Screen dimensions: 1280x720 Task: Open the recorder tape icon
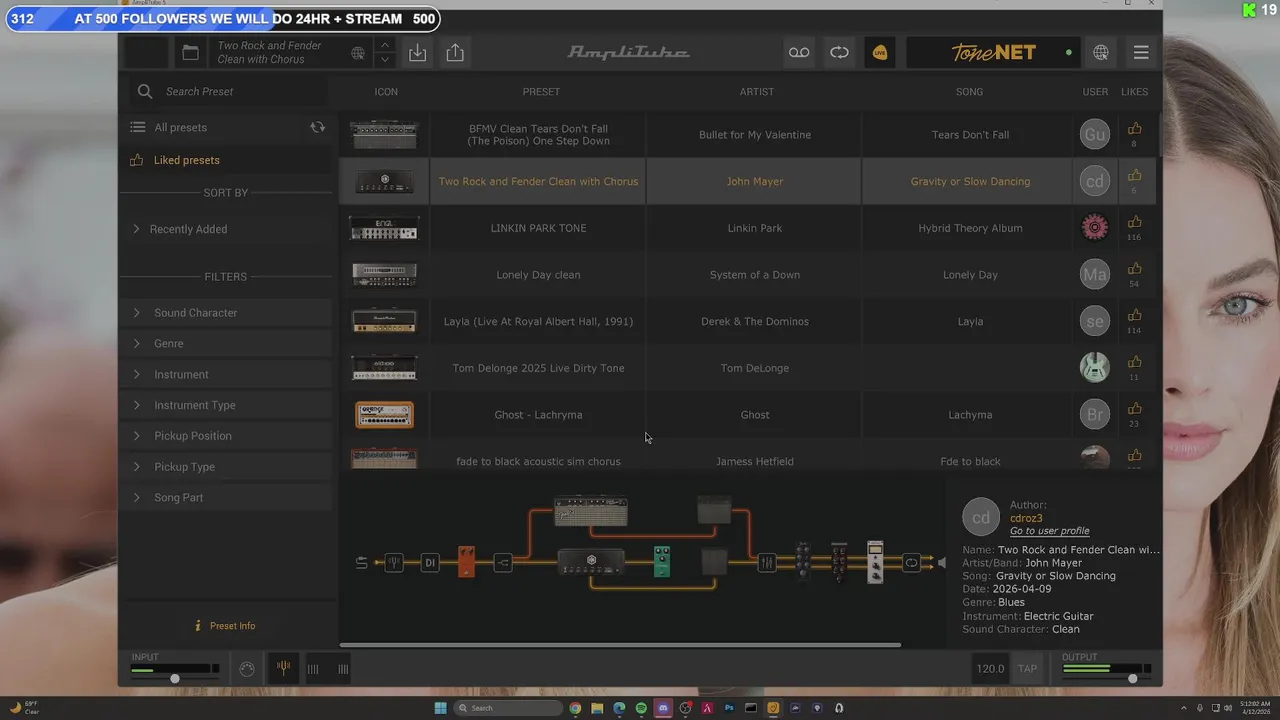click(799, 53)
